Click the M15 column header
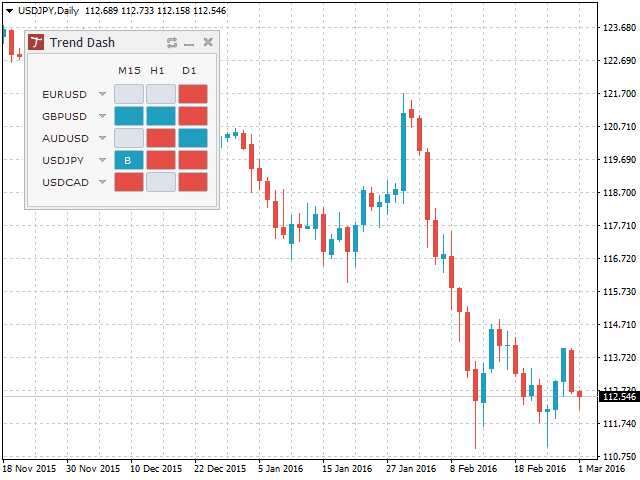Image resolution: width=640 pixels, height=480 pixels. pos(129,71)
